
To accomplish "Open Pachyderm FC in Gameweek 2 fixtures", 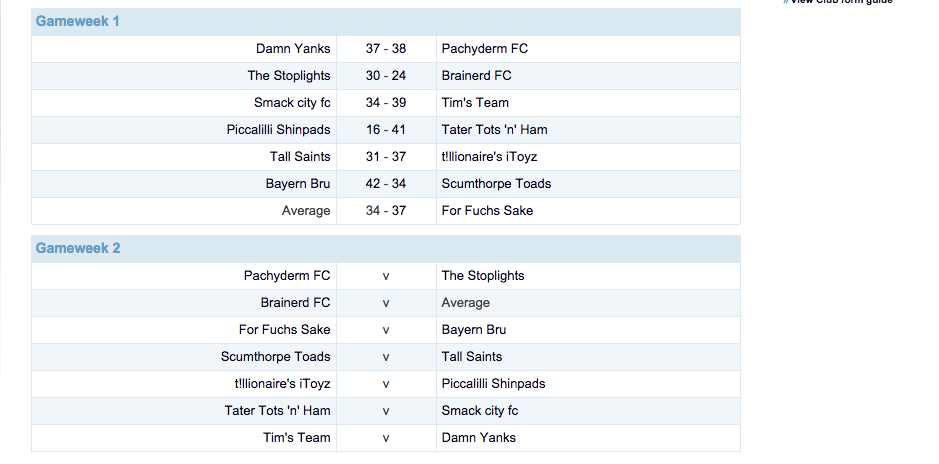I will (286, 276).
